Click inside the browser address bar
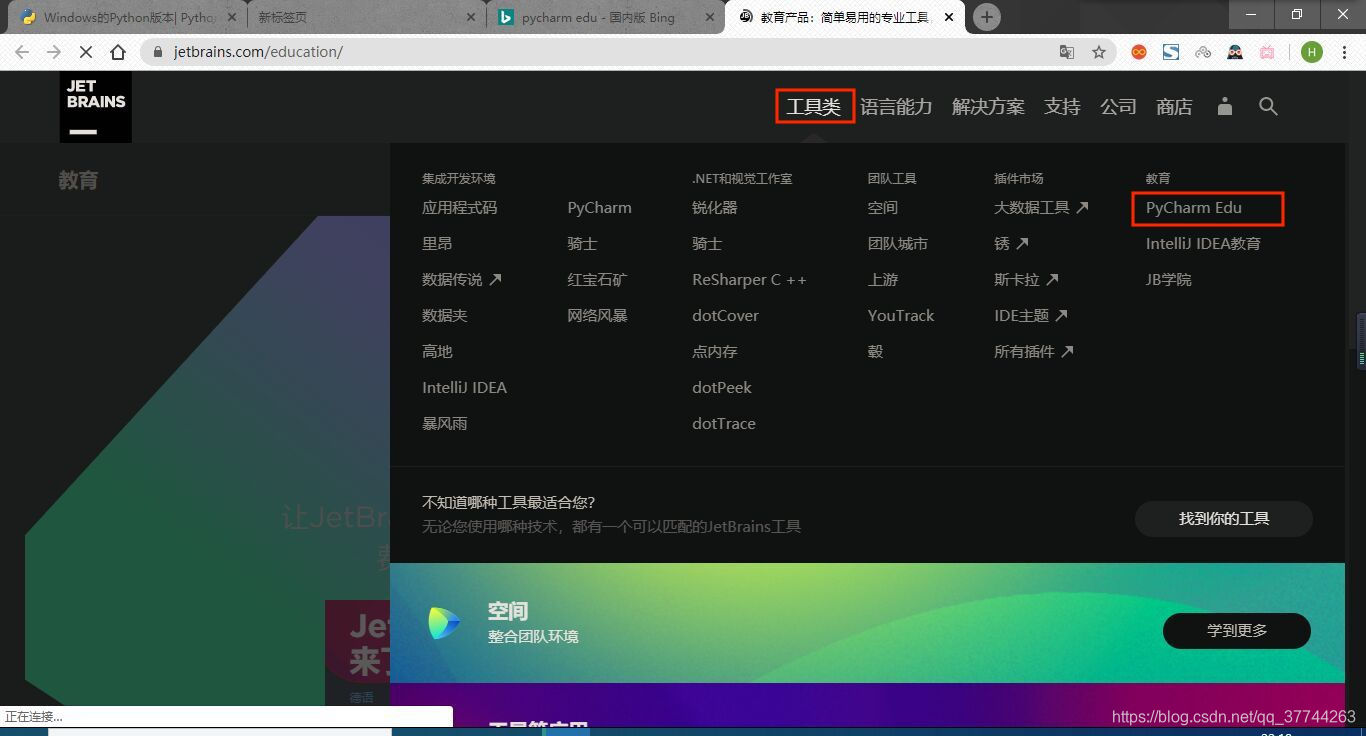Viewport: 1366px width, 736px height. click(400, 51)
